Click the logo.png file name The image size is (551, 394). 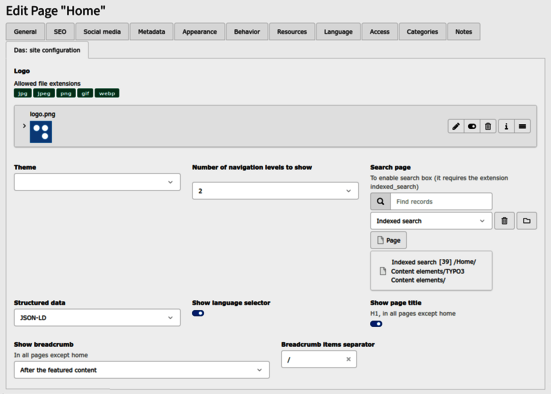tap(42, 114)
